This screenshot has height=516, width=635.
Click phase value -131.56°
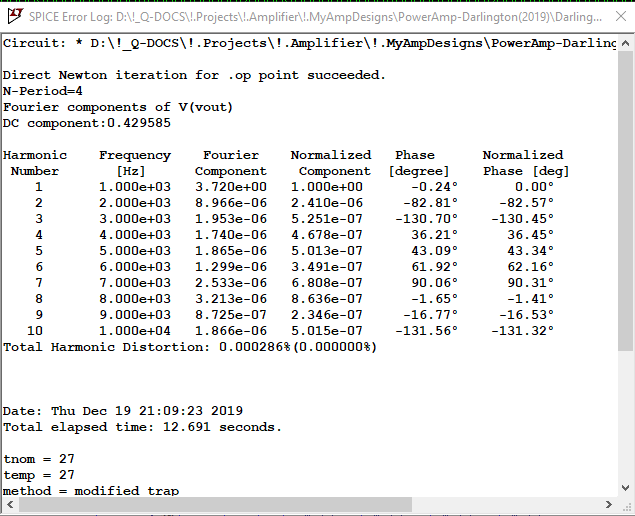(x=426, y=331)
